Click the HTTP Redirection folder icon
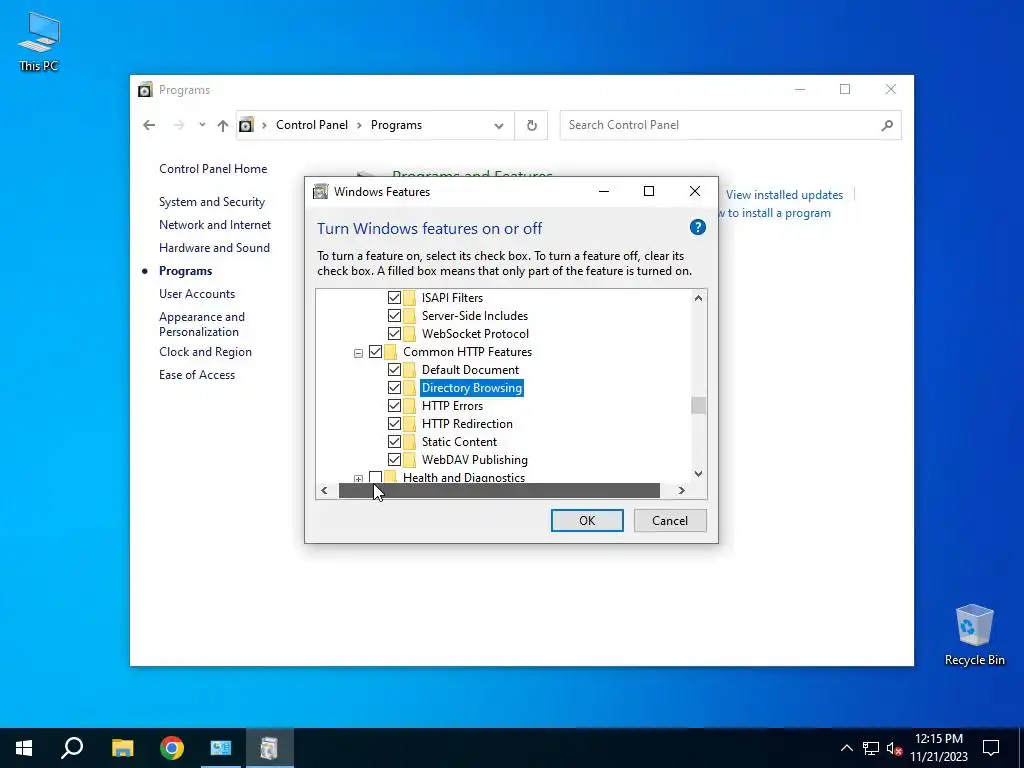 (409, 424)
